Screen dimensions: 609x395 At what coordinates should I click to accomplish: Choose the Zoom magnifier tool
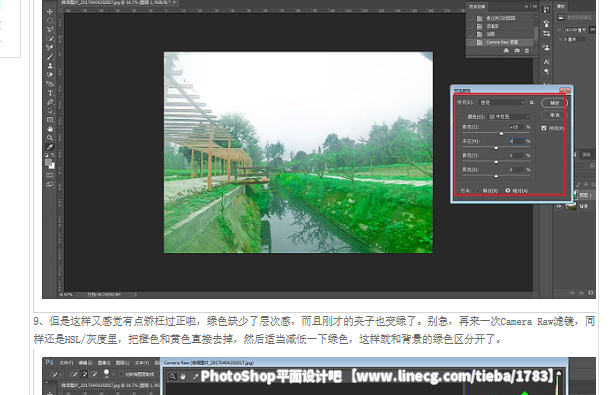click(50, 138)
